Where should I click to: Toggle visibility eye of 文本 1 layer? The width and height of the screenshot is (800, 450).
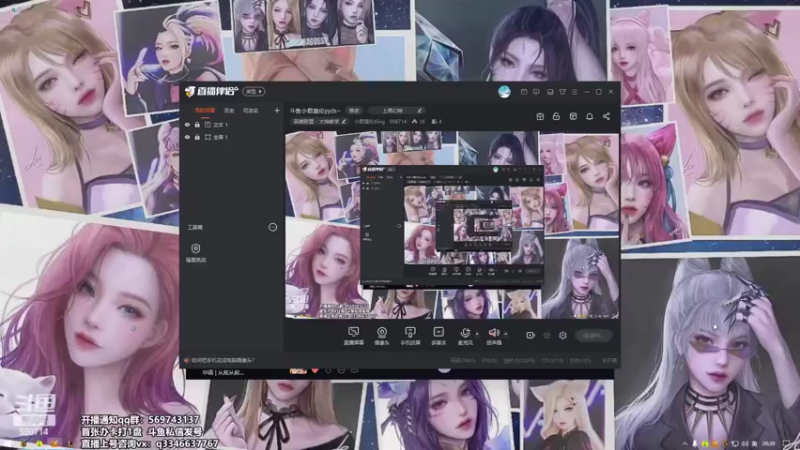click(x=187, y=124)
